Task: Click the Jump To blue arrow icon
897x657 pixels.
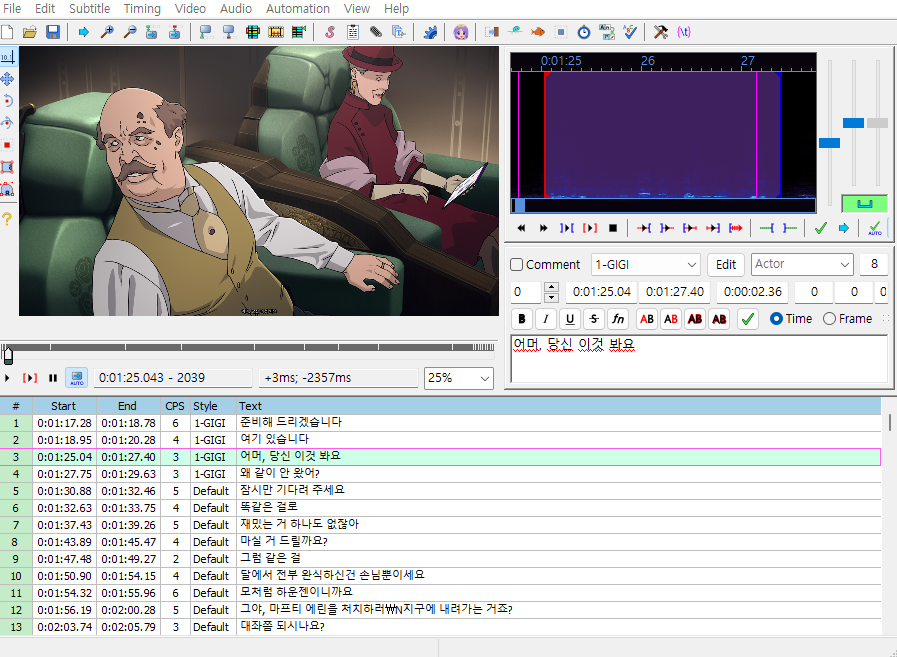Action: (x=84, y=32)
